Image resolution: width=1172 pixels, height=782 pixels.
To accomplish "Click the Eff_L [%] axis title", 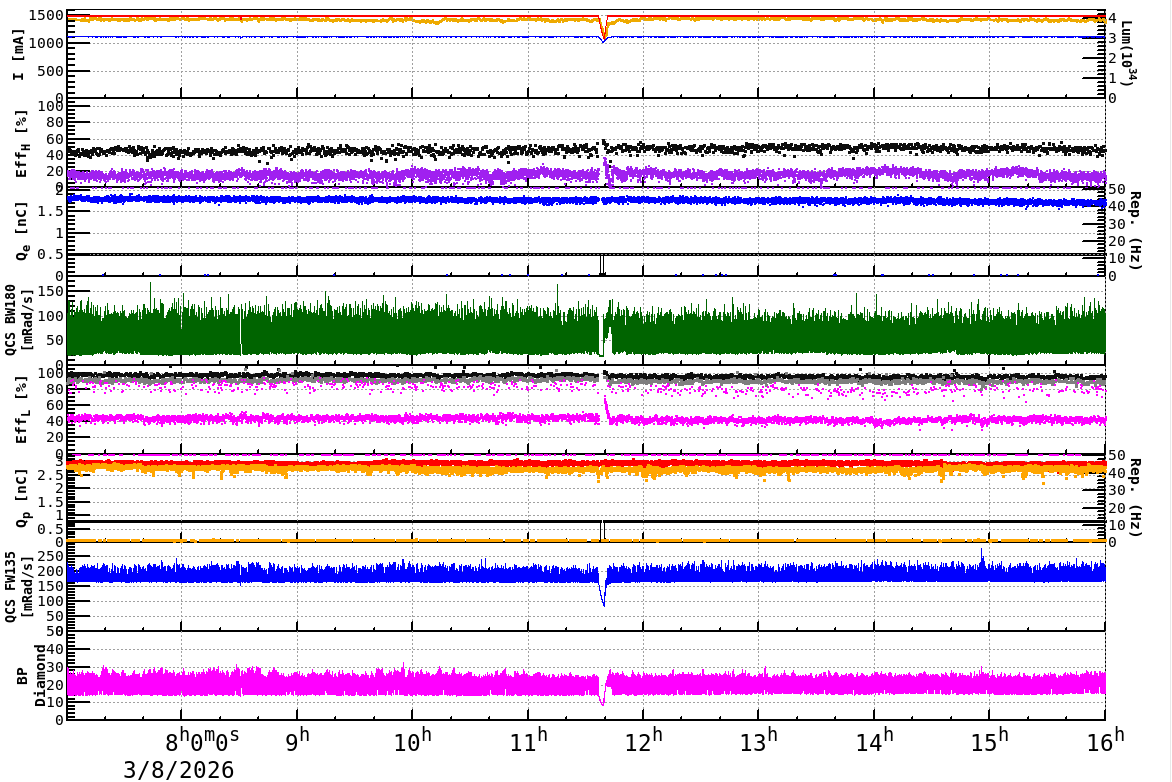I will (x=21, y=410).
